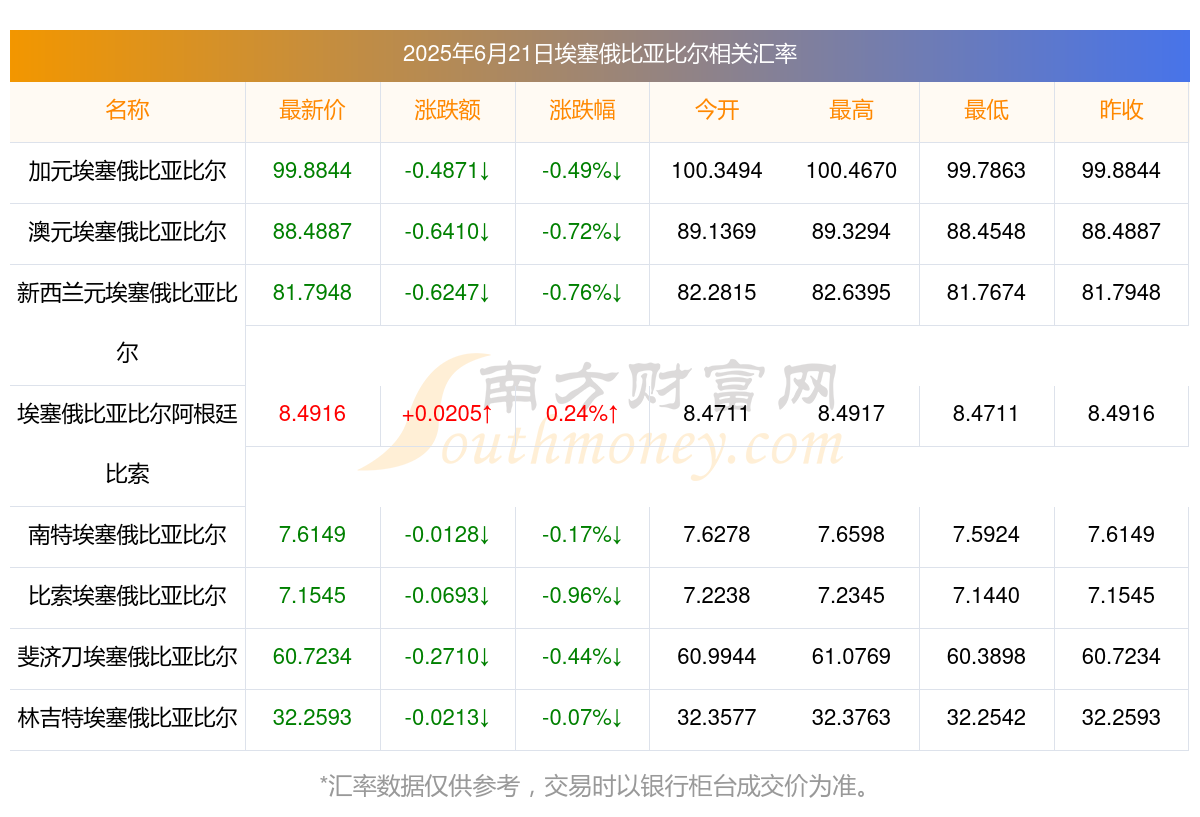Click the latest price 32.2593 in green
This screenshot has height=817, width=1200.
point(312,718)
